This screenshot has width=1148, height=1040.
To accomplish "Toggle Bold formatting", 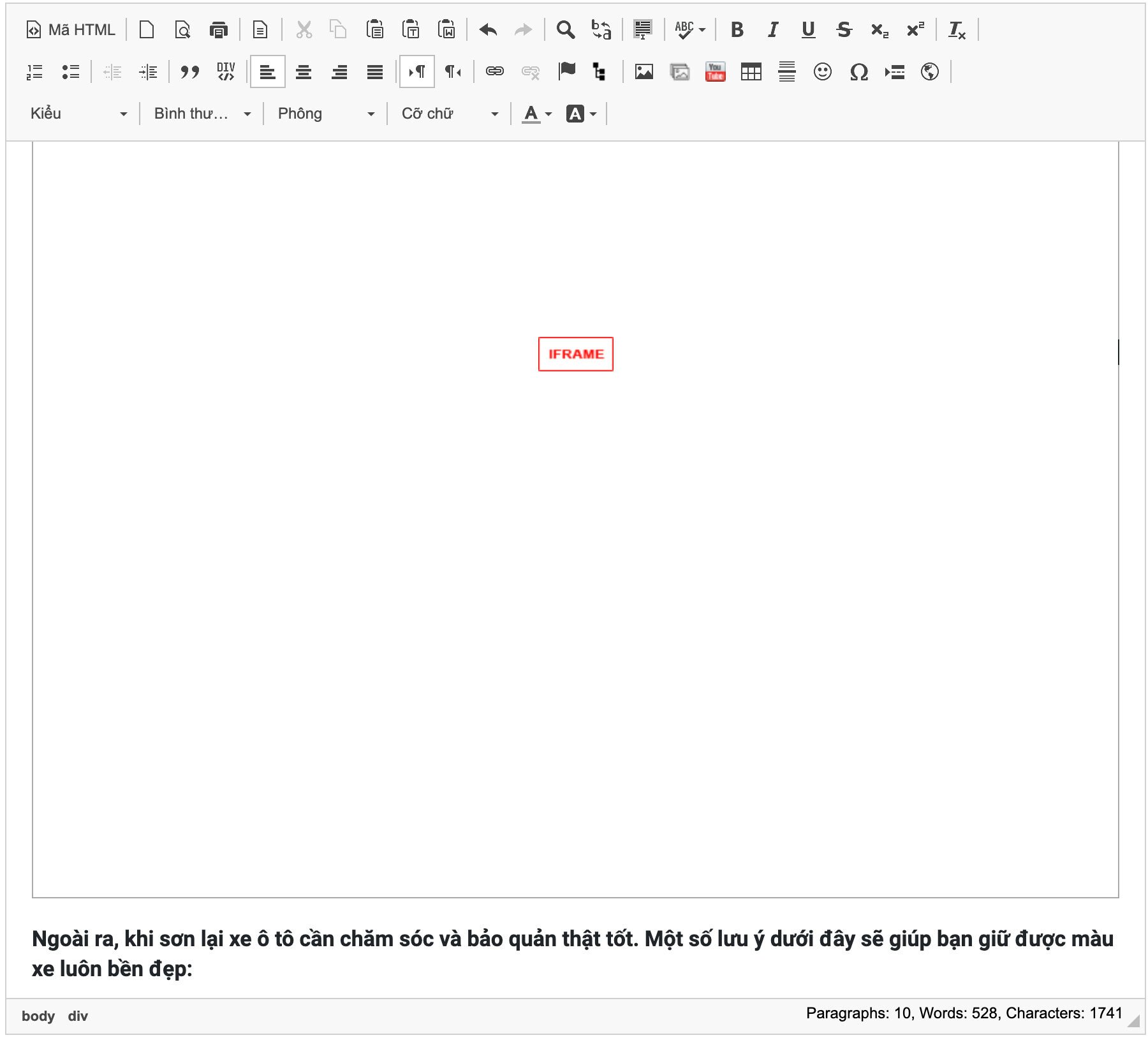I will (x=737, y=30).
